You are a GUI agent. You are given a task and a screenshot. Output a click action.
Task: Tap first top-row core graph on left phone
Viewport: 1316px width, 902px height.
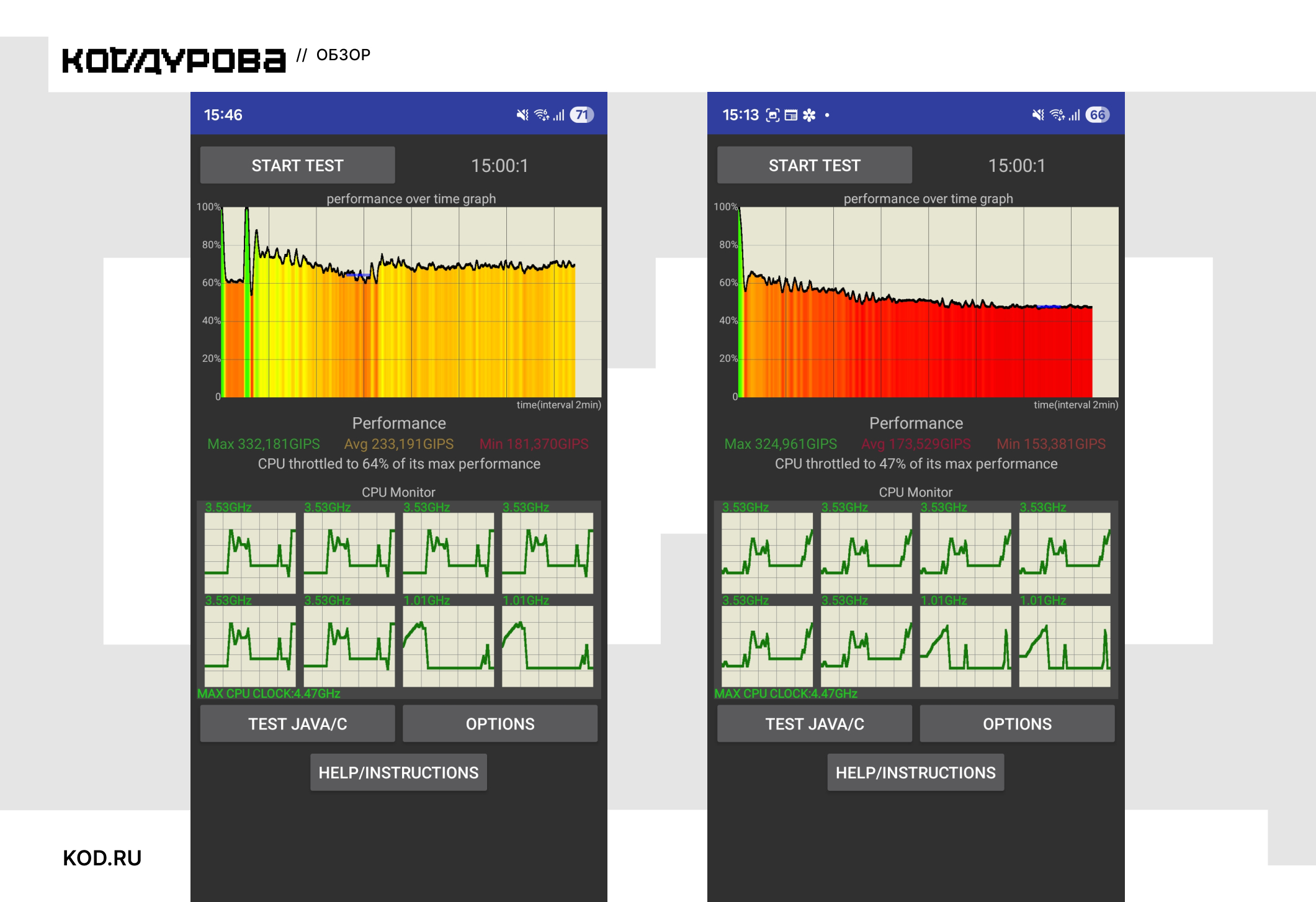[x=250, y=553]
